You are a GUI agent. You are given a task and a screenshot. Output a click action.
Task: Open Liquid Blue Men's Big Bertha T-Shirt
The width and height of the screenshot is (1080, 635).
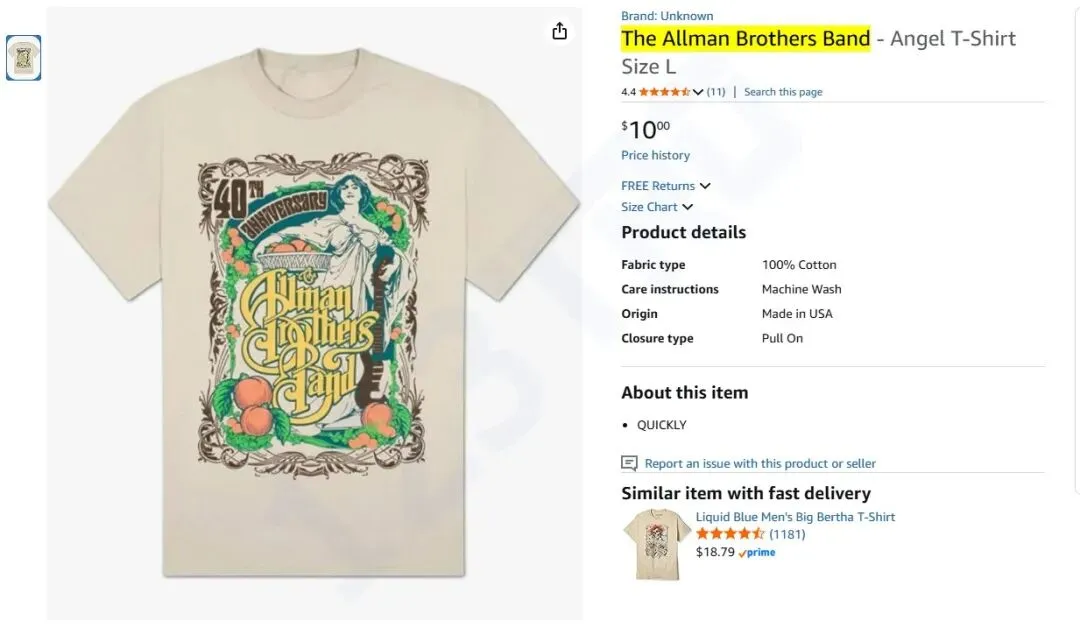point(795,517)
